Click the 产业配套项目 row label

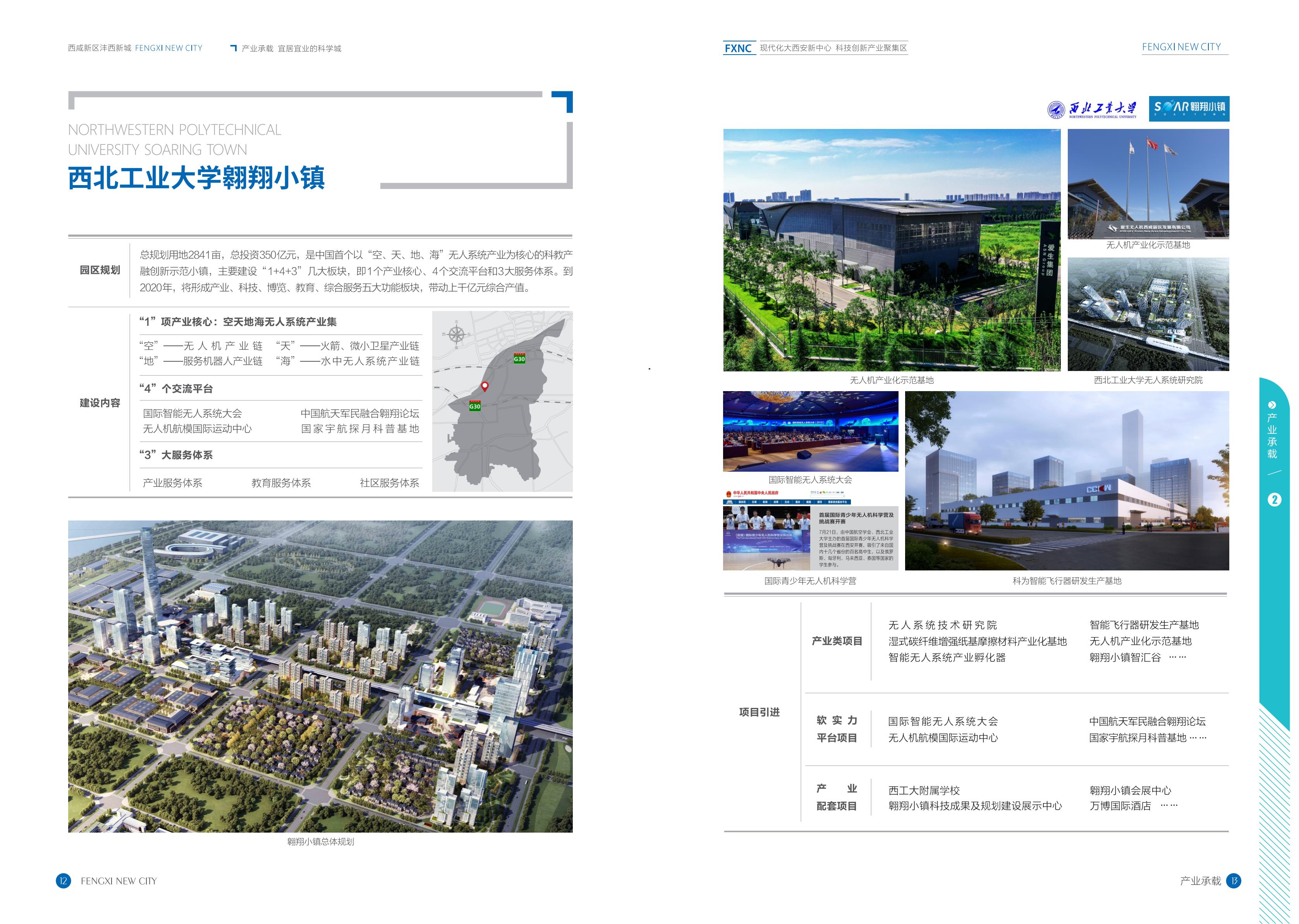(837, 797)
